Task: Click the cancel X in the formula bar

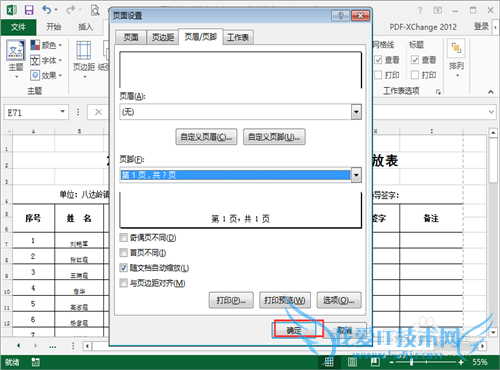Action: 98,112
